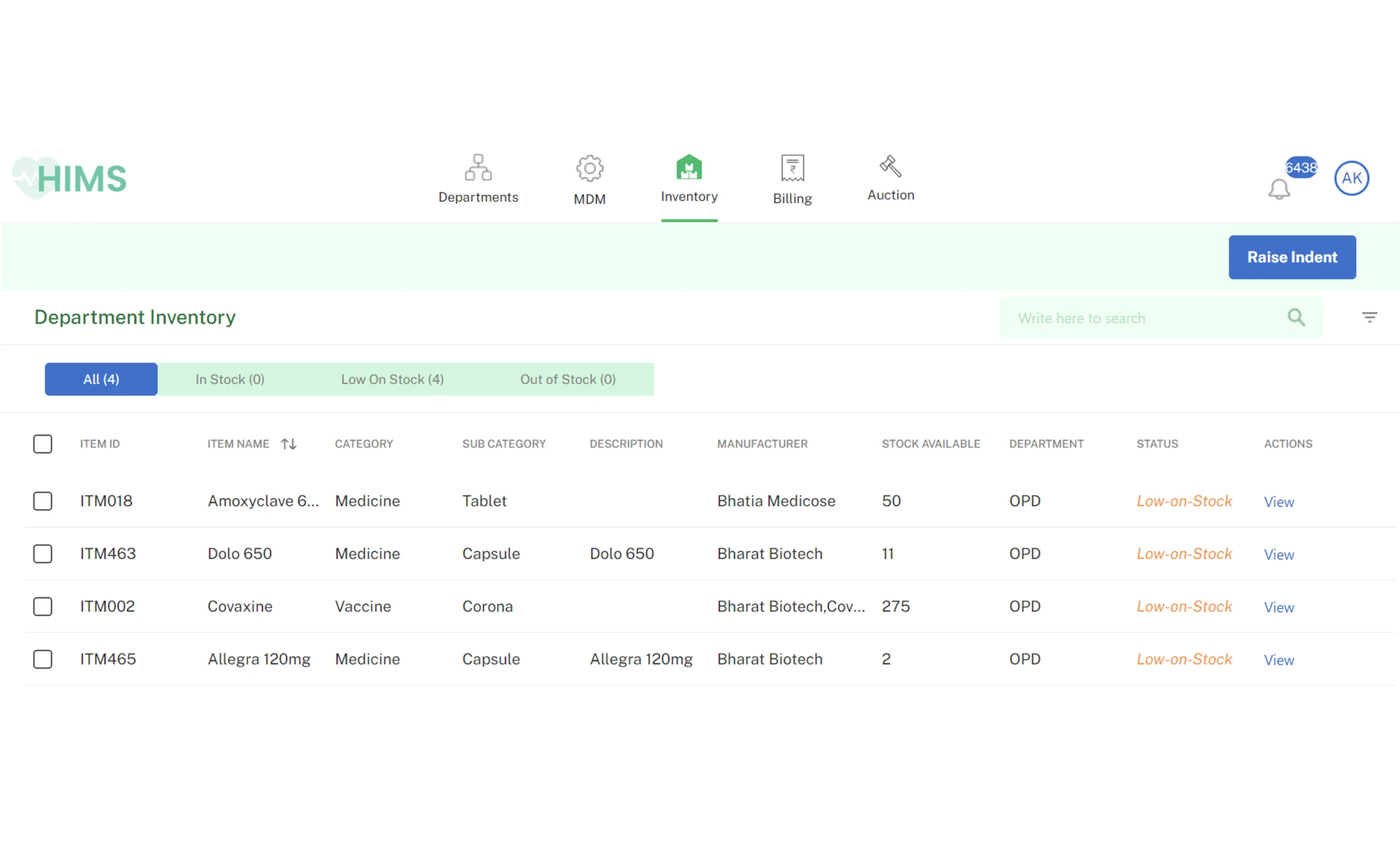Switch to Out of Stock tab
This screenshot has width=1400, height=846.
(566, 379)
